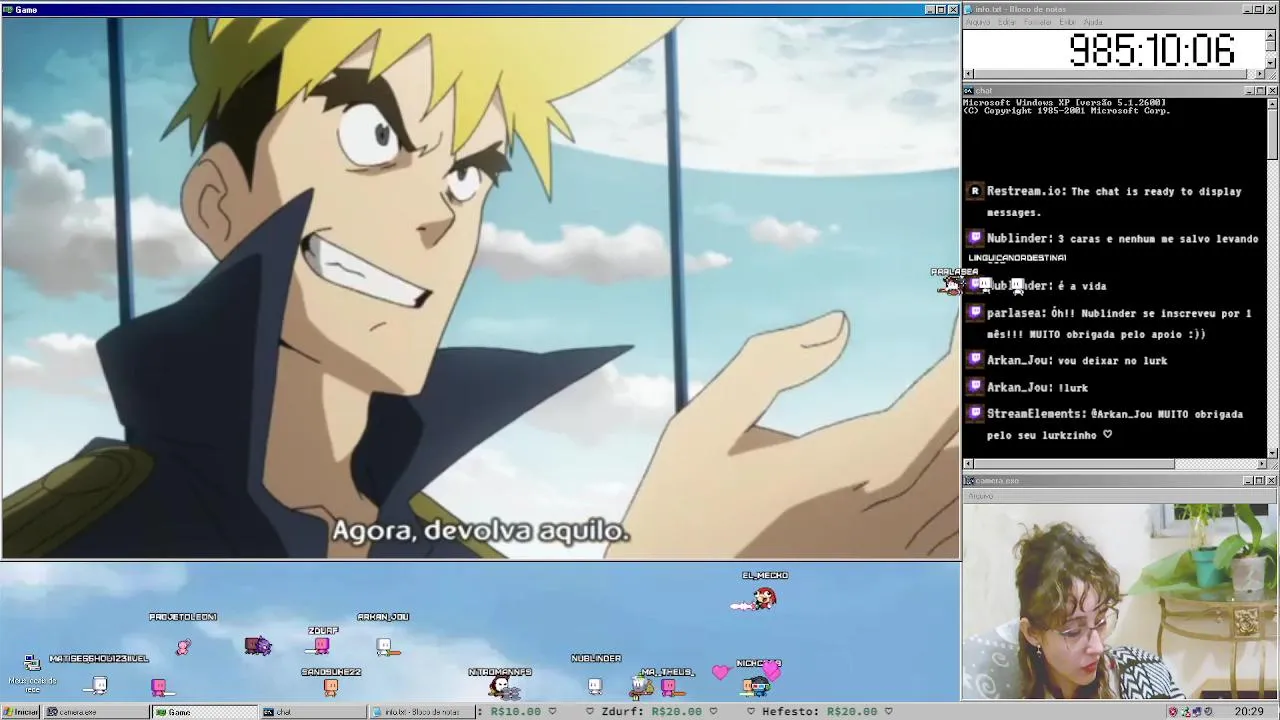Viewport: 1280px width, 720px height.
Task: Click the PROJETOLEONI avatar character
Action: coord(183,648)
